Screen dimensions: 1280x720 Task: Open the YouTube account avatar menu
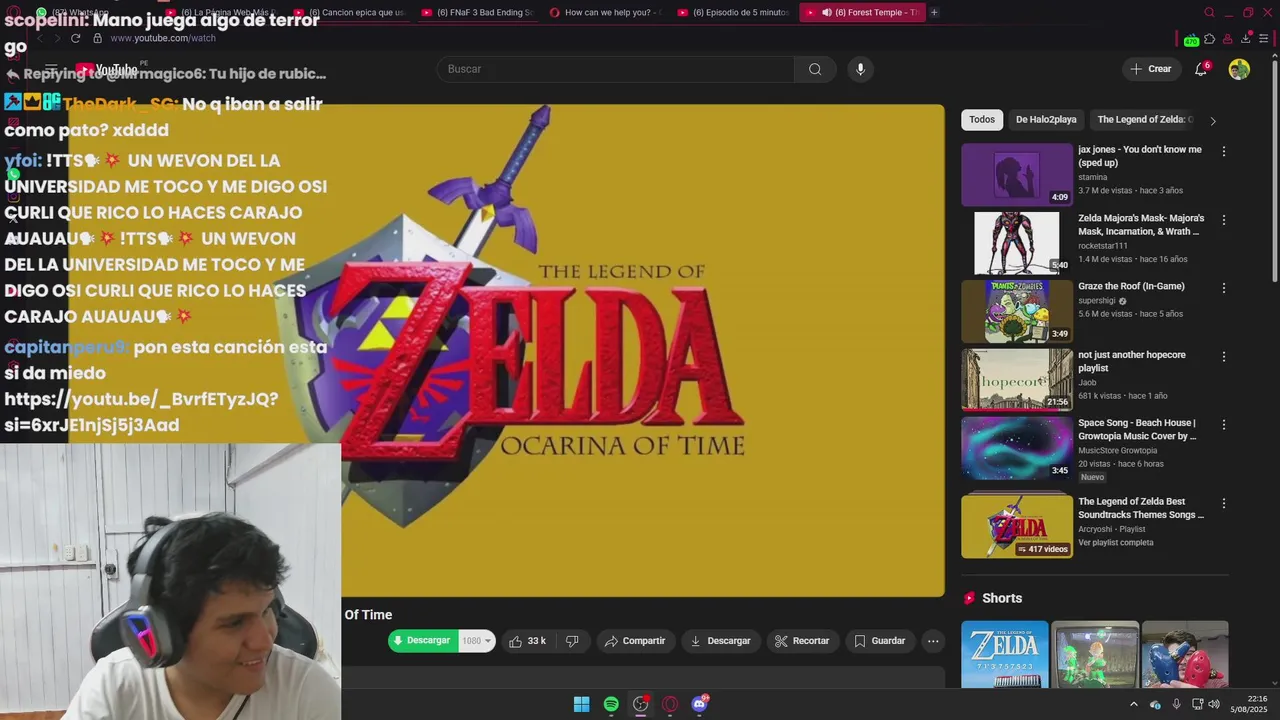[1239, 69]
